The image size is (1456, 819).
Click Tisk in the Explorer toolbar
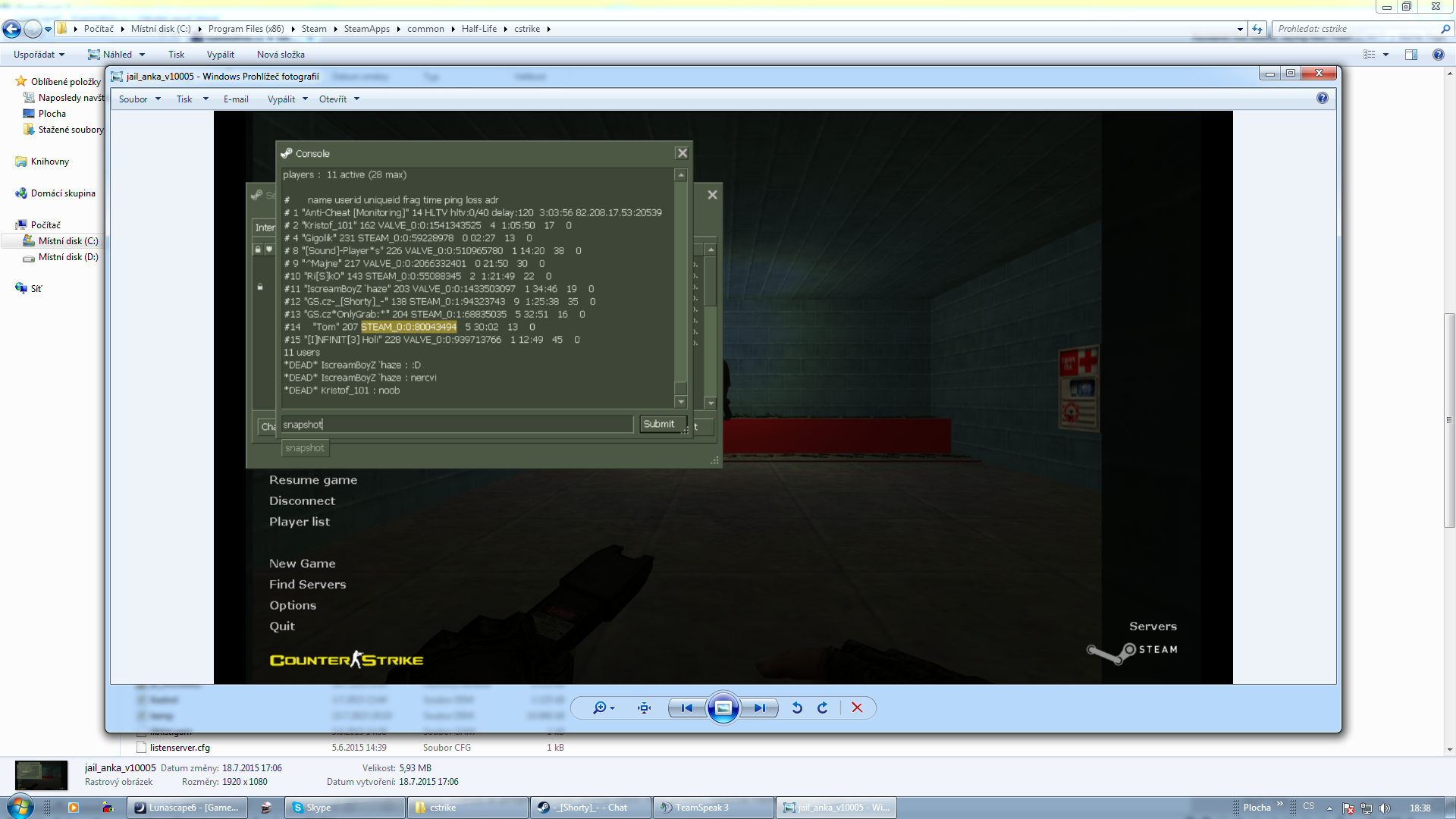176,55
